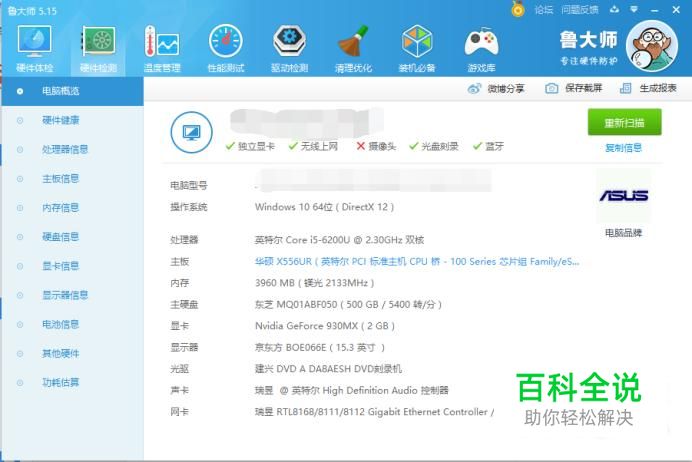Screen dimensions: 692x462
Task: Select 主板信息 in sidebar
Action: (72, 178)
